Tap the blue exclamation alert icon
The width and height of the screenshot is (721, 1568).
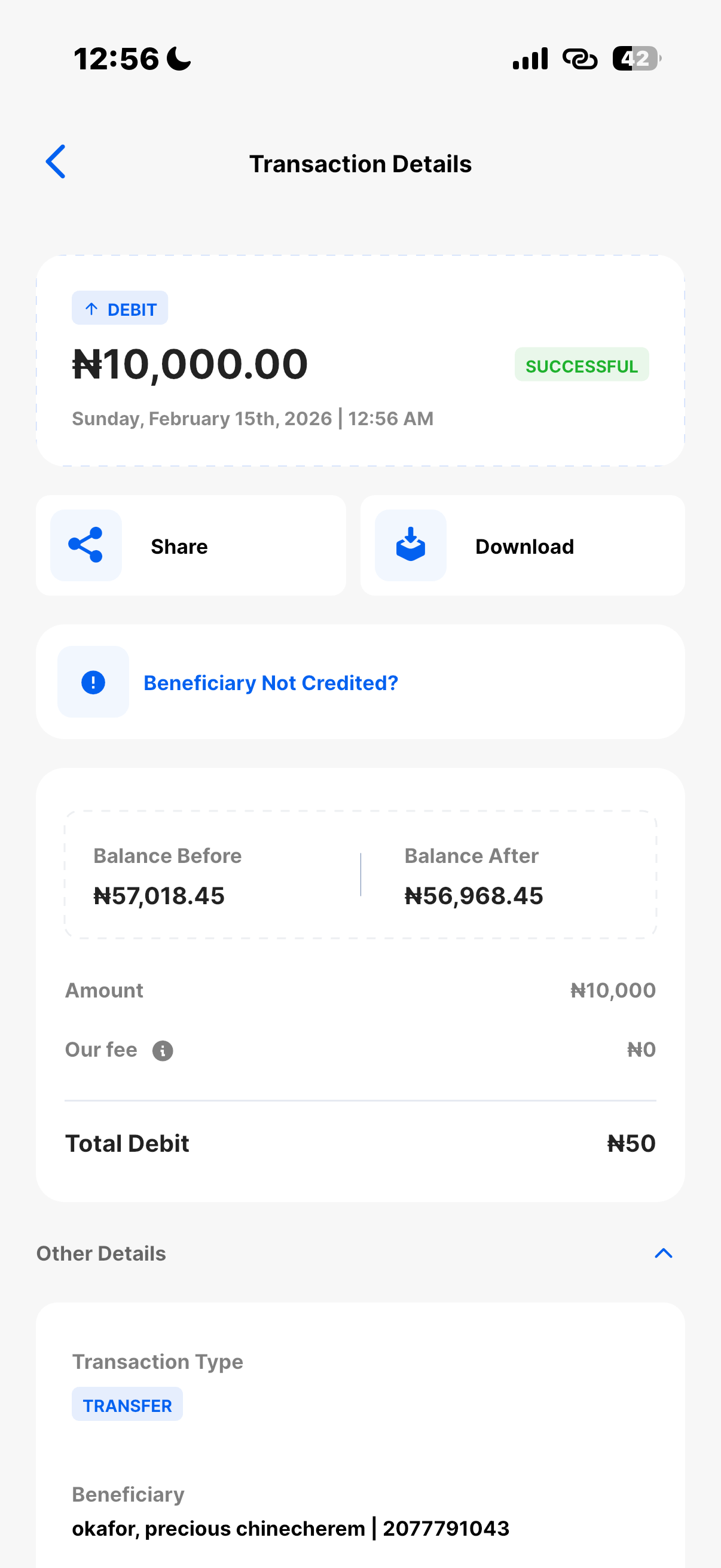pos(93,682)
